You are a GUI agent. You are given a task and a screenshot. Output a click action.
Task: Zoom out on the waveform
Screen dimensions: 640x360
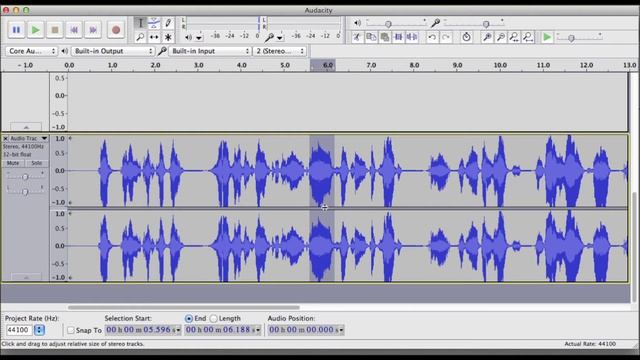[500, 37]
